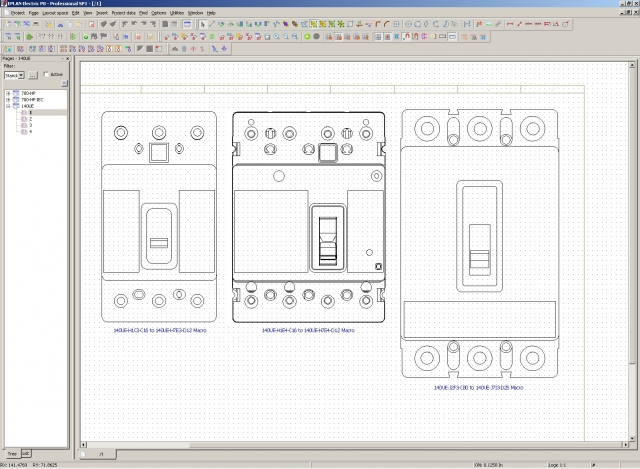The width and height of the screenshot is (640, 469).
Task: Click the first magnifier zoom icon
Action: pos(277,37)
